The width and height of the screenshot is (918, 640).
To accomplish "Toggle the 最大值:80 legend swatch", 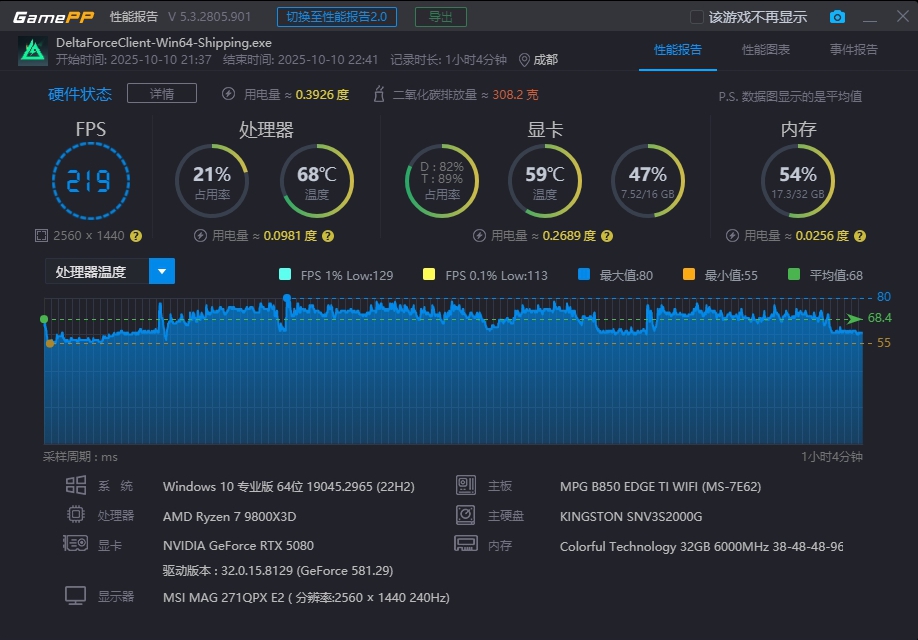I will pos(584,274).
